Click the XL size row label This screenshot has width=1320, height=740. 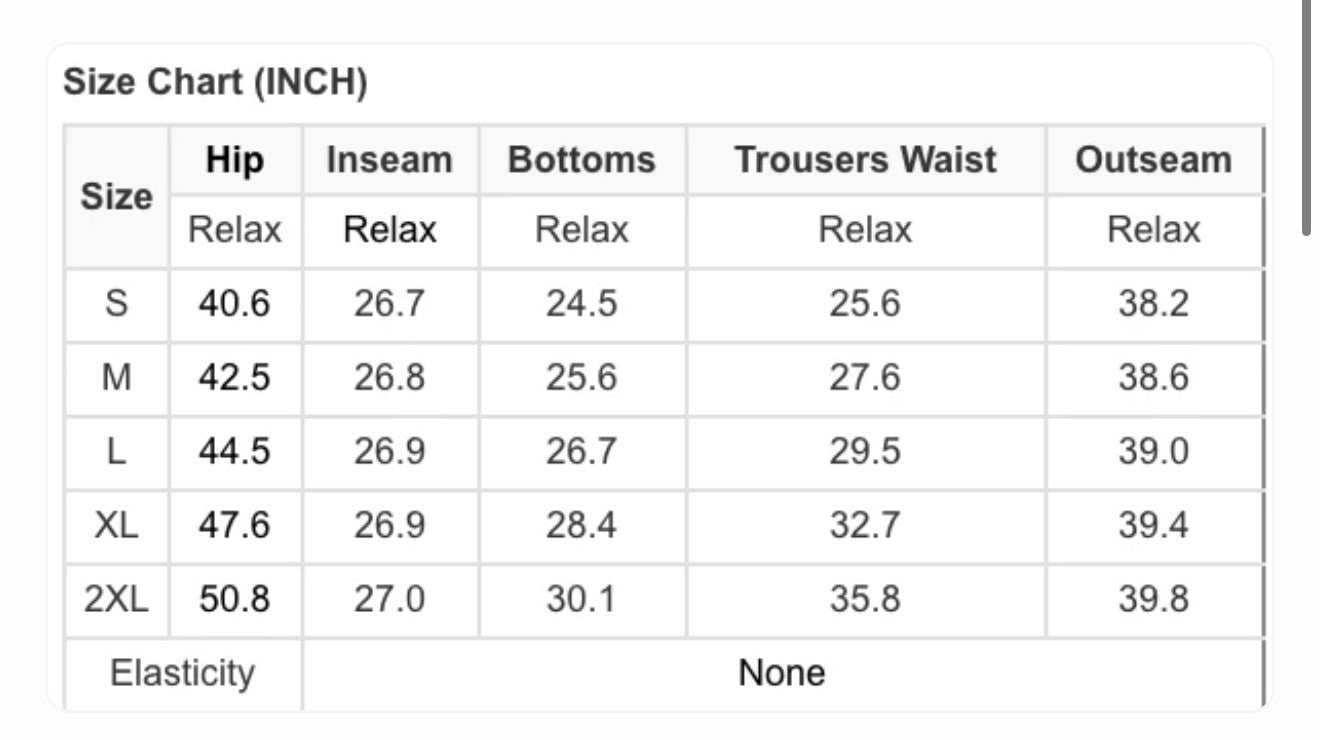[x=117, y=526]
